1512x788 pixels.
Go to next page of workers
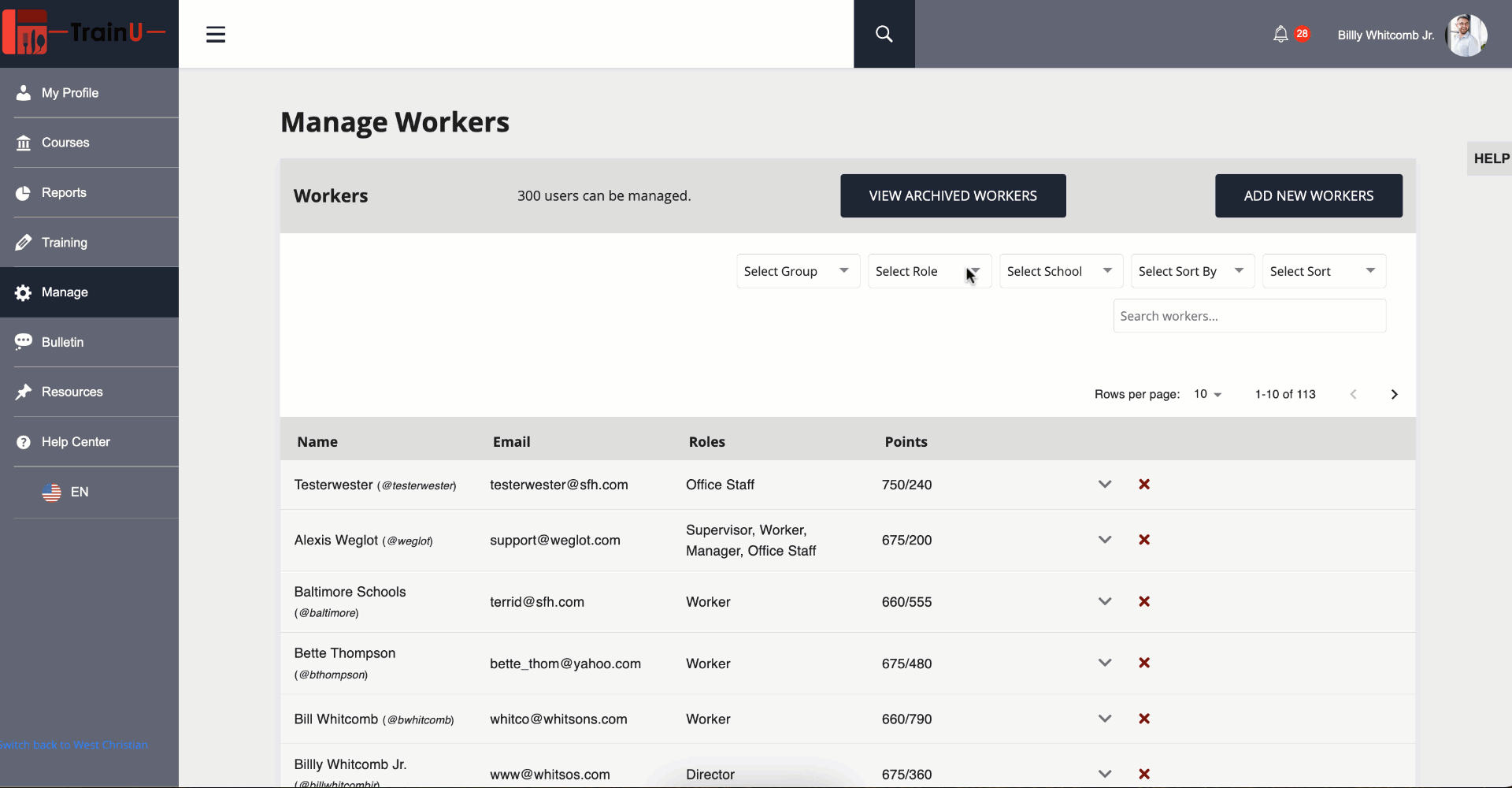pos(1394,394)
